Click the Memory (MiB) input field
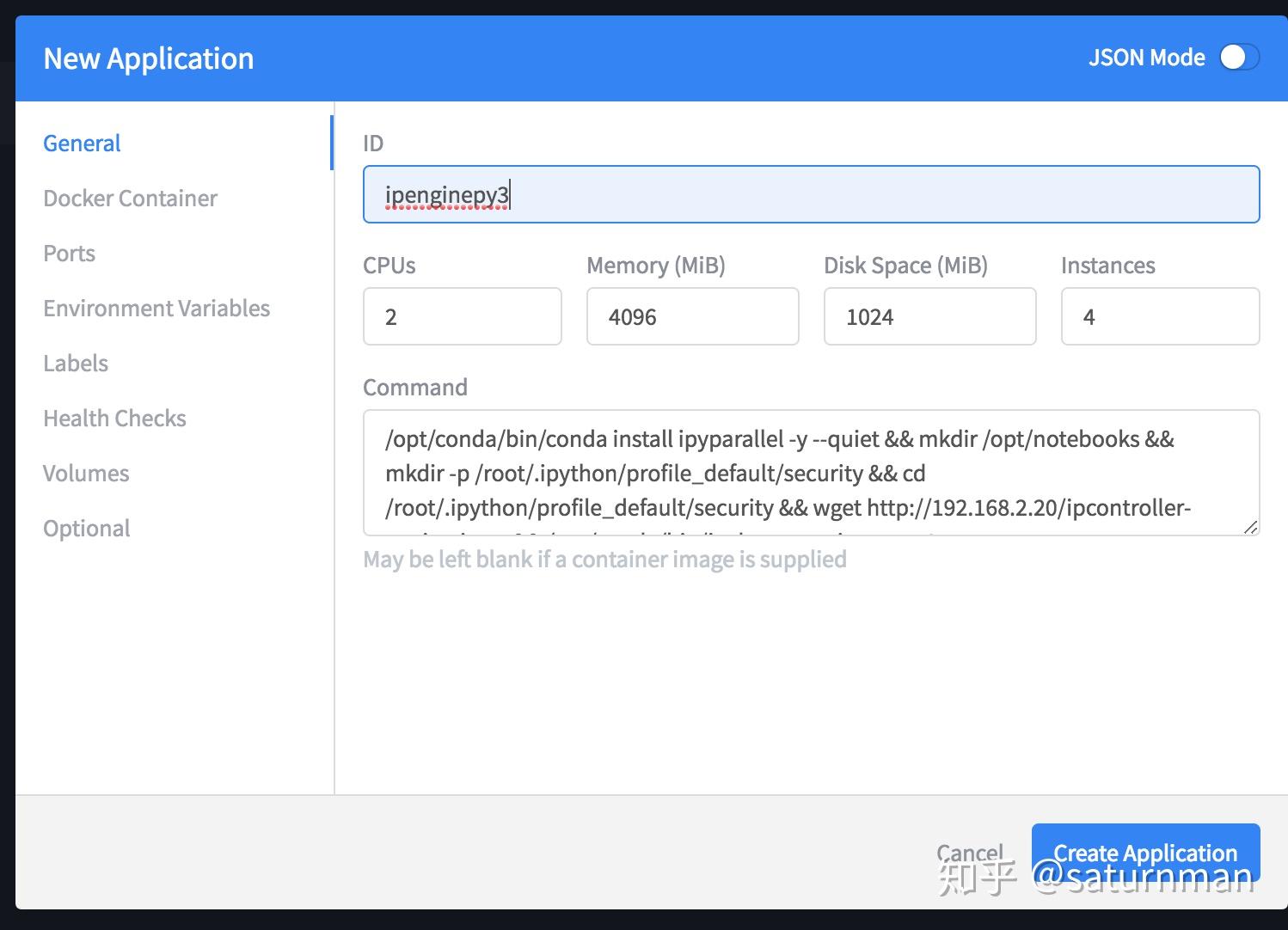The width and height of the screenshot is (1288, 930). pyautogui.click(x=692, y=317)
